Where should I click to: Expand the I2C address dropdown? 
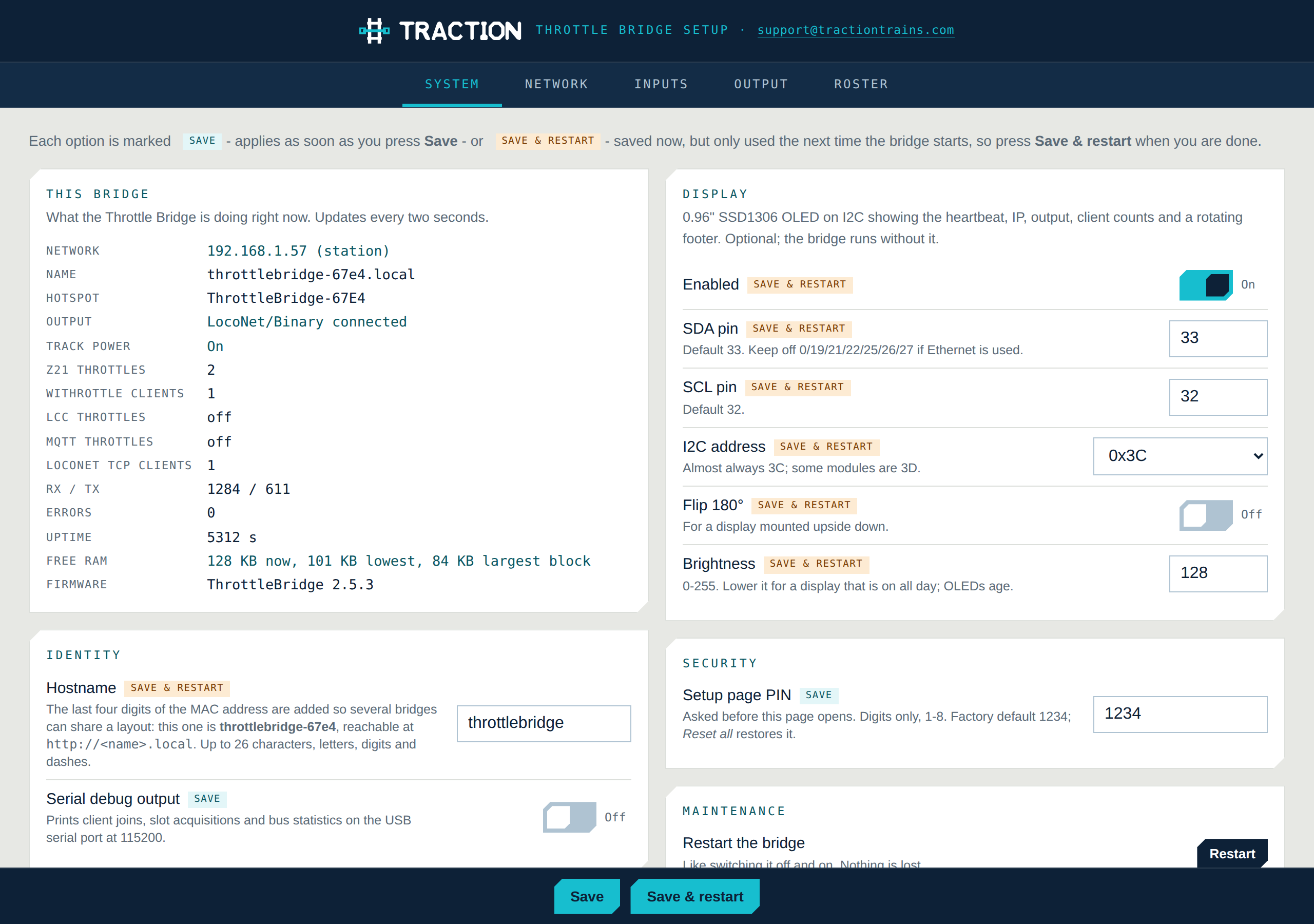tap(1180, 456)
